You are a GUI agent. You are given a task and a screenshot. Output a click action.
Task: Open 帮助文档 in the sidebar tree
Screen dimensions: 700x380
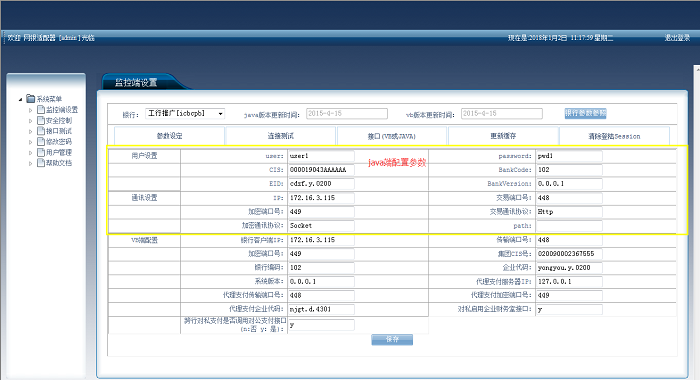[x=58, y=163]
